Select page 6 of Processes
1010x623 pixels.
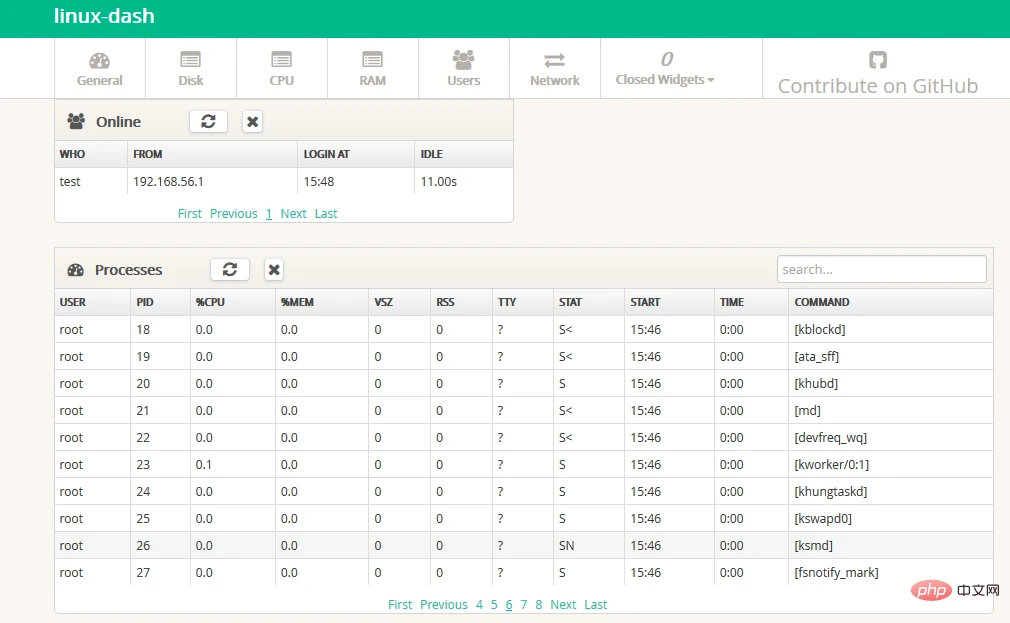(509, 604)
